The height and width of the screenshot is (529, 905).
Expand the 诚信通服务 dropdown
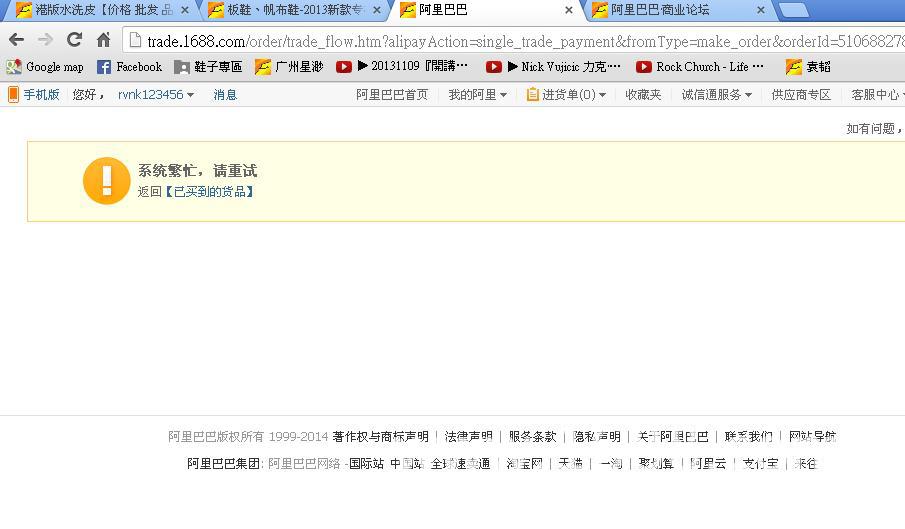click(x=716, y=94)
